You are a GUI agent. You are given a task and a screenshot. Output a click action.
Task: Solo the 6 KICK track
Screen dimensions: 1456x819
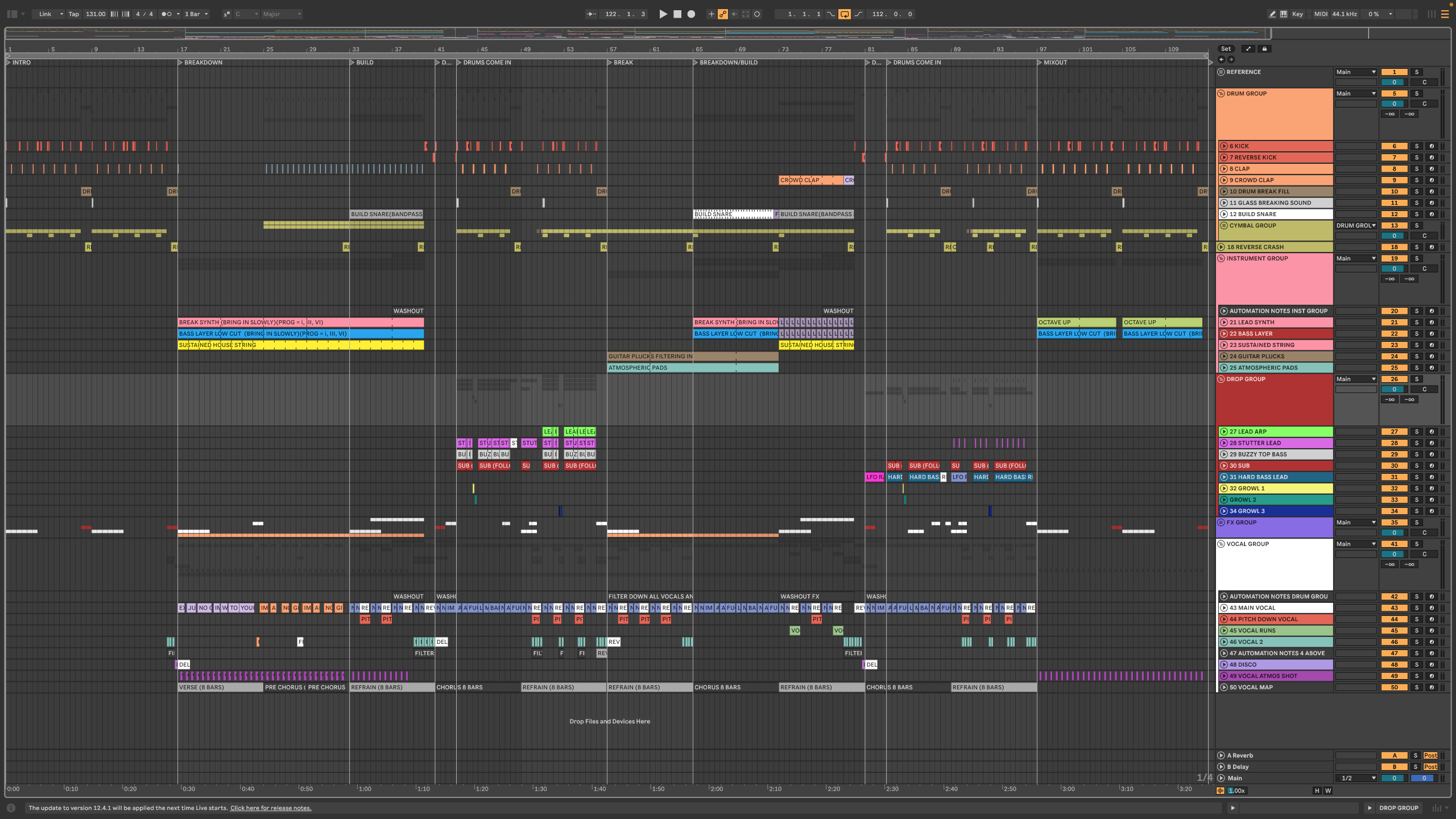[x=1417, y=146]
